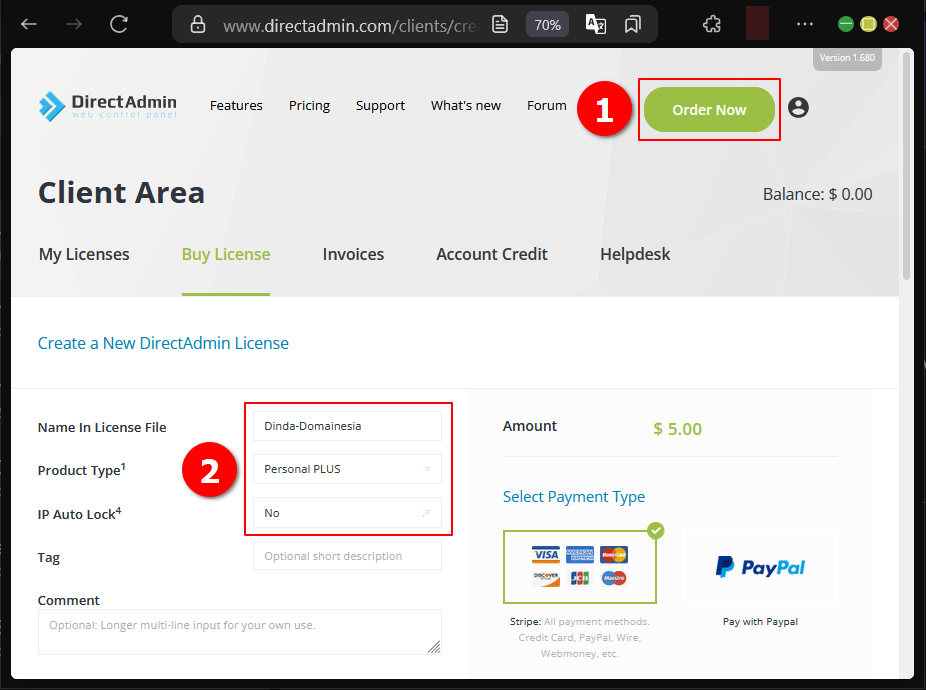Switch to My Licenses tab
Screen dimensions: 926x690
[x=84, y=255]
